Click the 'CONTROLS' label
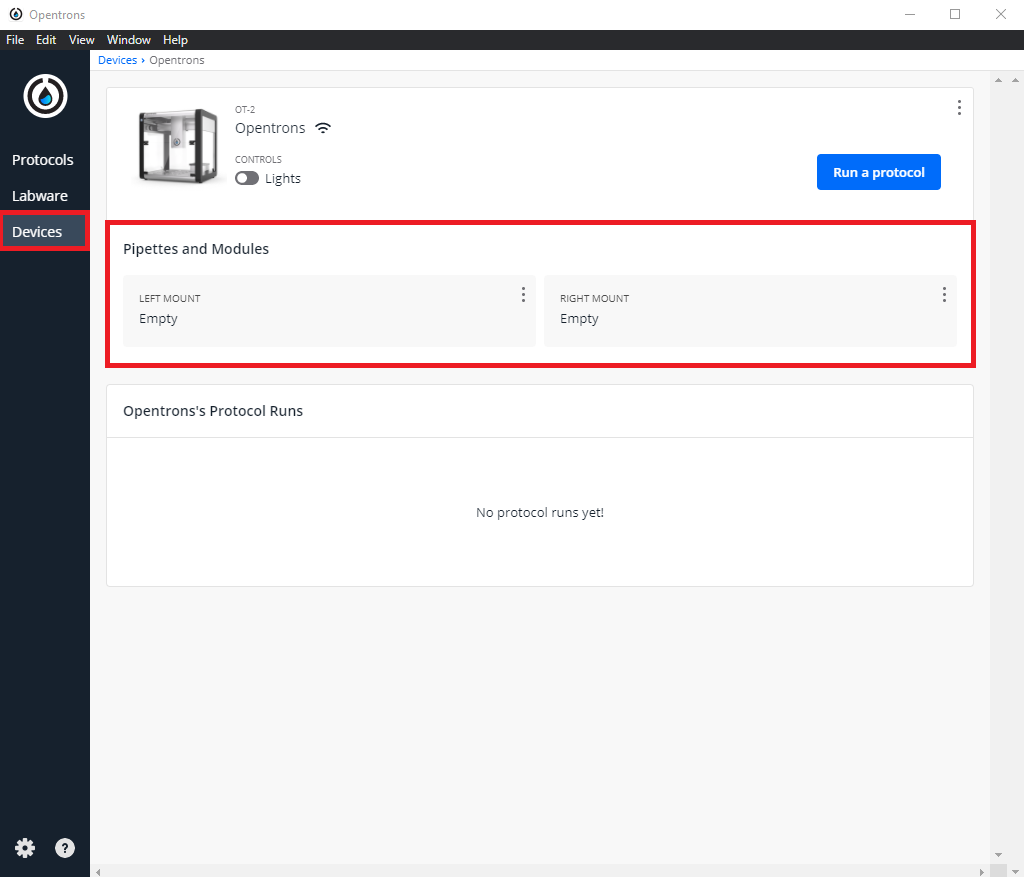Screen dimensions: 1024x877 click(258, 159)
